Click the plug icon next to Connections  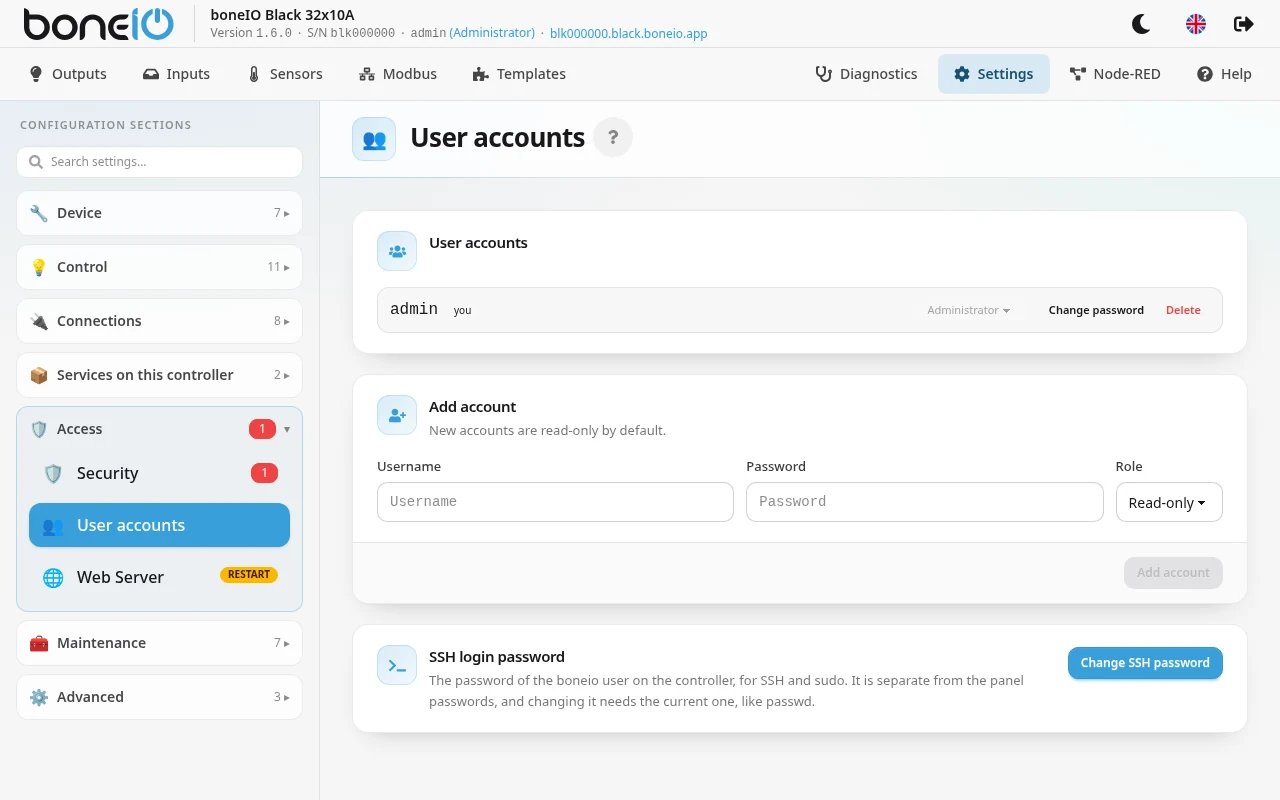[39, 321]
